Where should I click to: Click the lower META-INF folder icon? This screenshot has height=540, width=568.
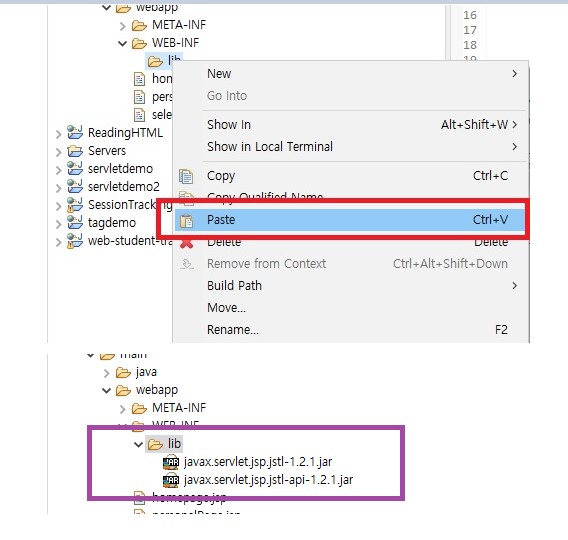tap(139, 409)
